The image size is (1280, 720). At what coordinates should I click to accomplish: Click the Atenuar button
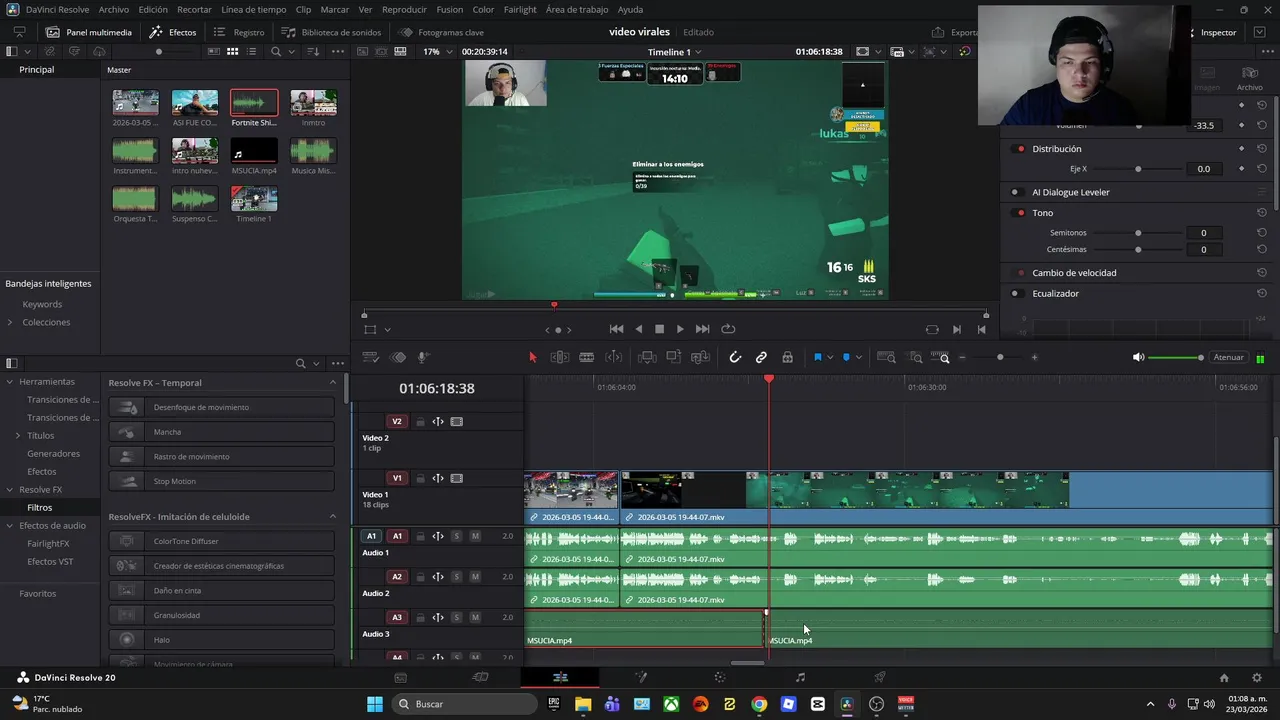pos(1228,358)
